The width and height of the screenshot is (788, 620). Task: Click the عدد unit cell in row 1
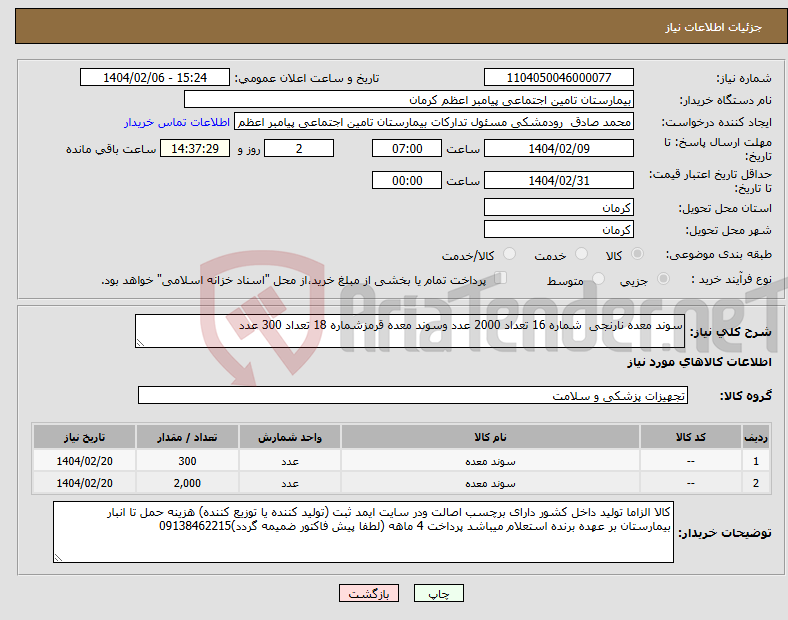point(290,461)
